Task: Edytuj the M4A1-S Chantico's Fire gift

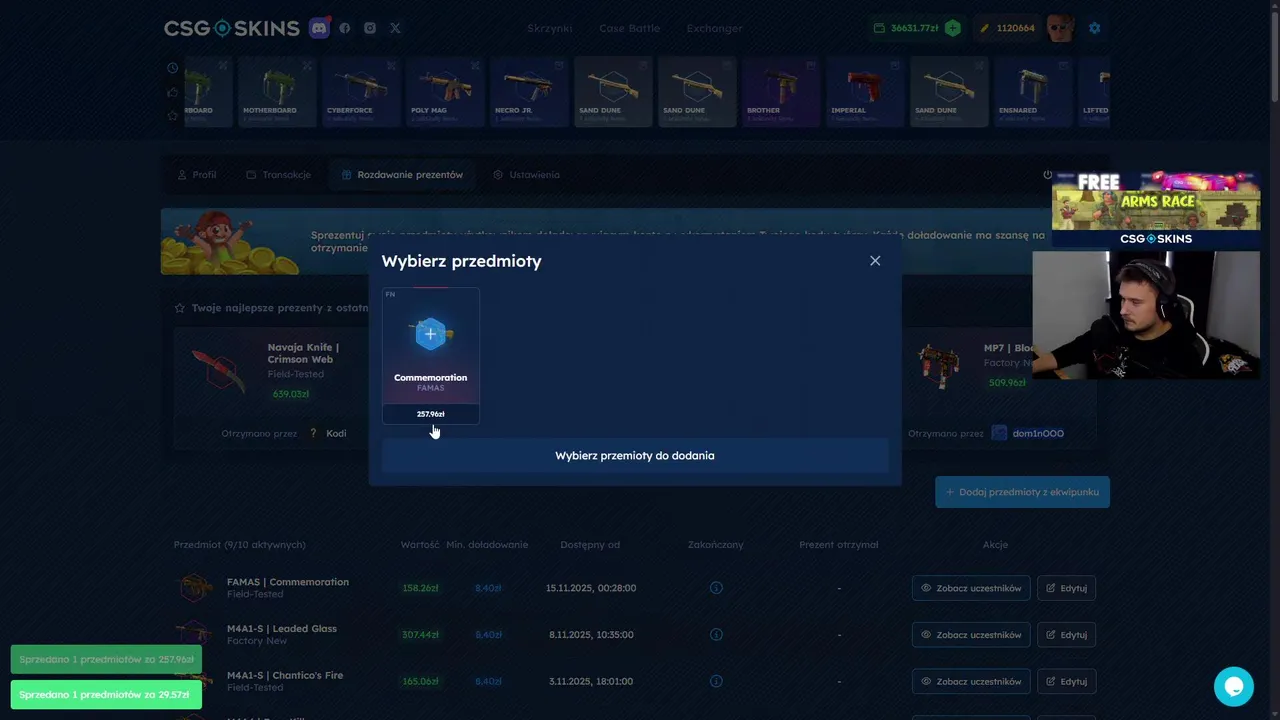Action: pos(1066,682)
